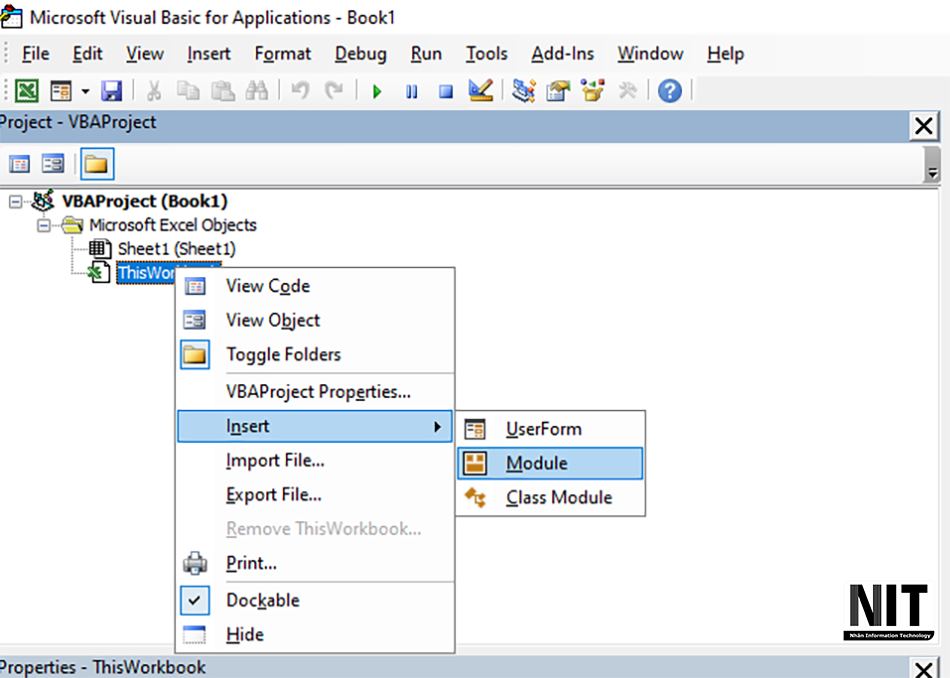Select Microsoft Excel Objects folder
Screen dimensions: 950x678
(173, 225)
